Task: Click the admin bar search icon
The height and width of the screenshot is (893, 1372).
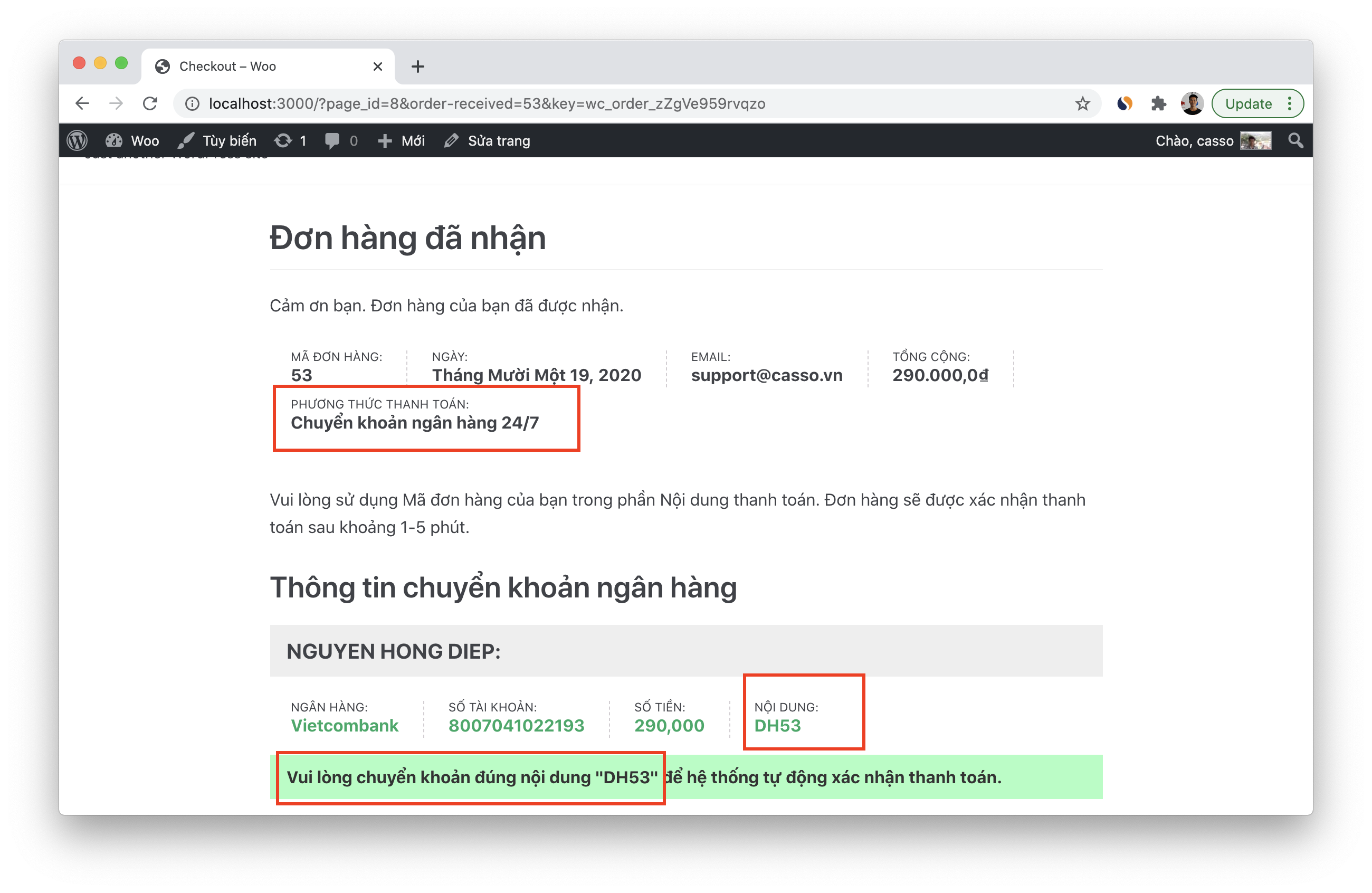Action: click(1295, 141)
